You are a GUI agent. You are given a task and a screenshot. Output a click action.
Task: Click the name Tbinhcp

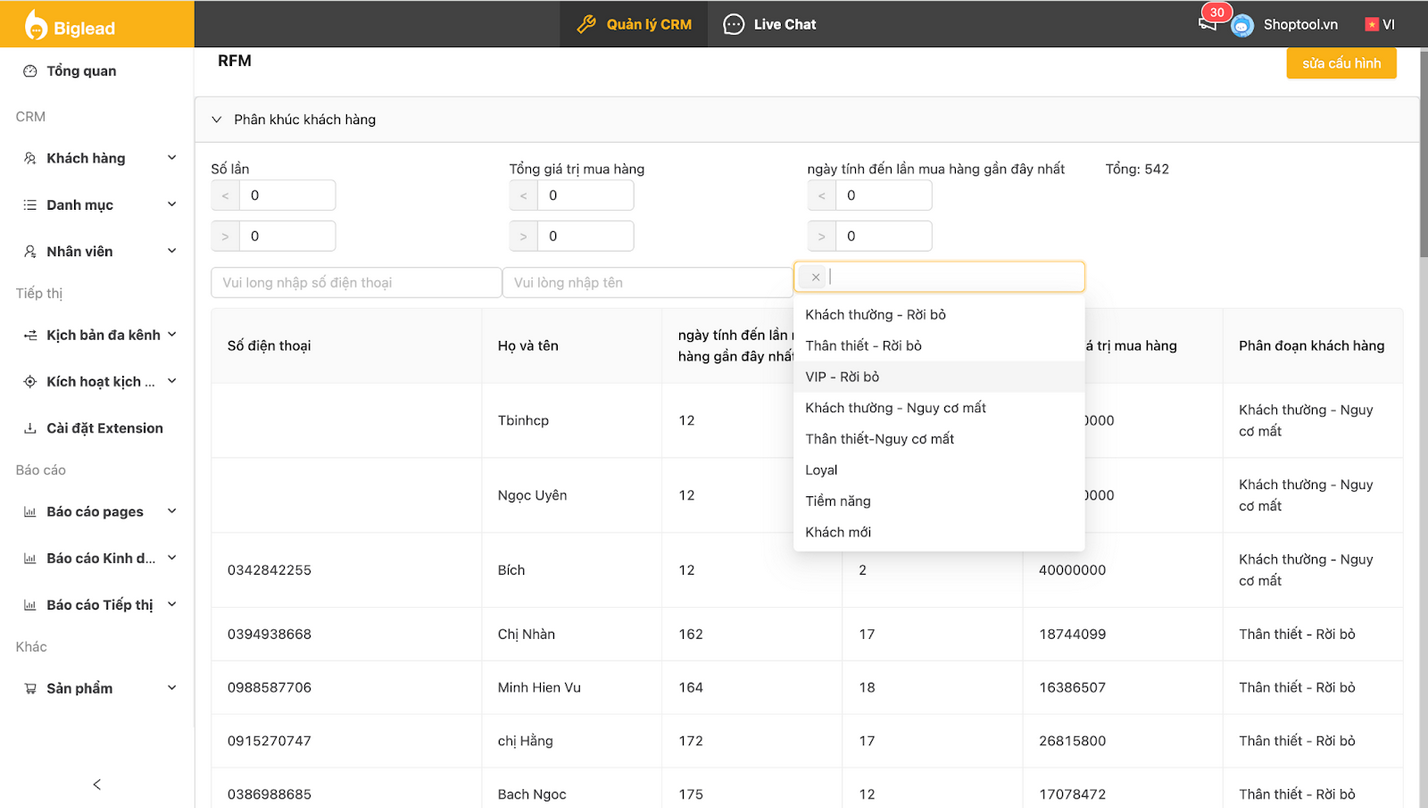(x=523, y=420)
